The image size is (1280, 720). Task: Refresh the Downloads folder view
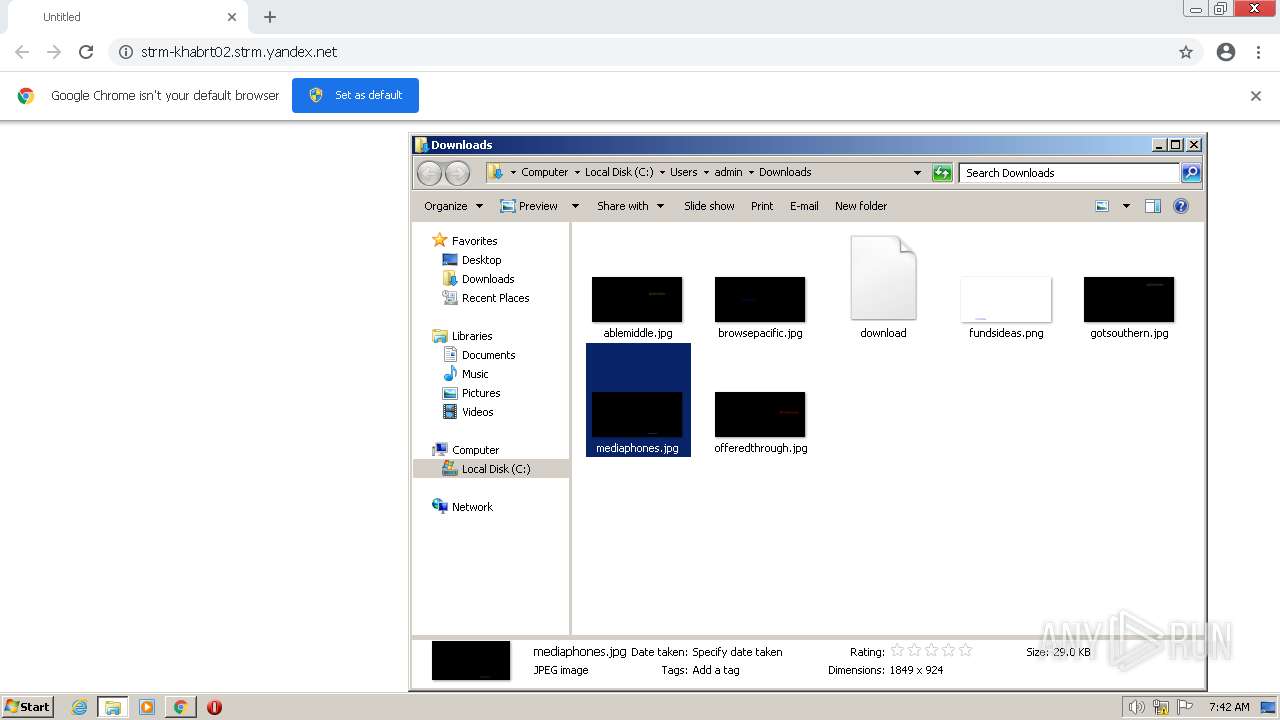tap(942, 173)
